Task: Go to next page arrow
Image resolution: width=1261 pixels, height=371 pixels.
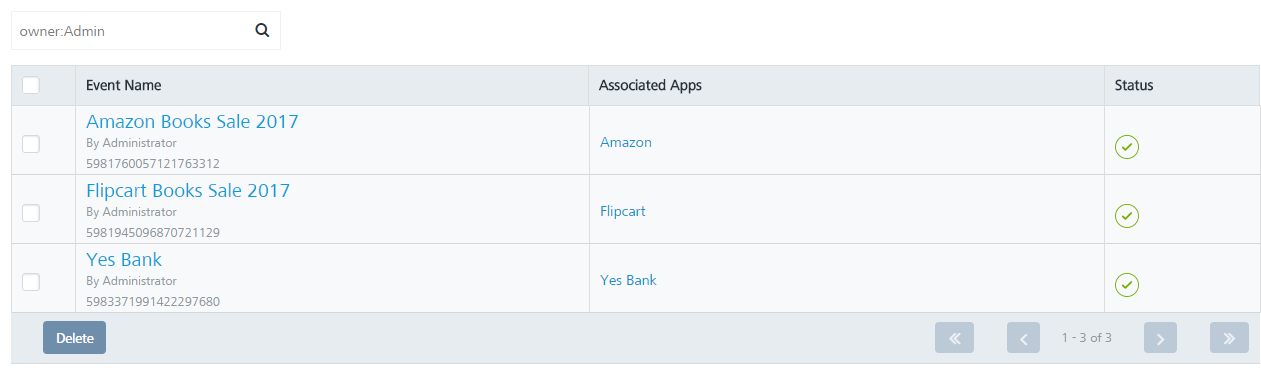Action: coord(1160,338)
